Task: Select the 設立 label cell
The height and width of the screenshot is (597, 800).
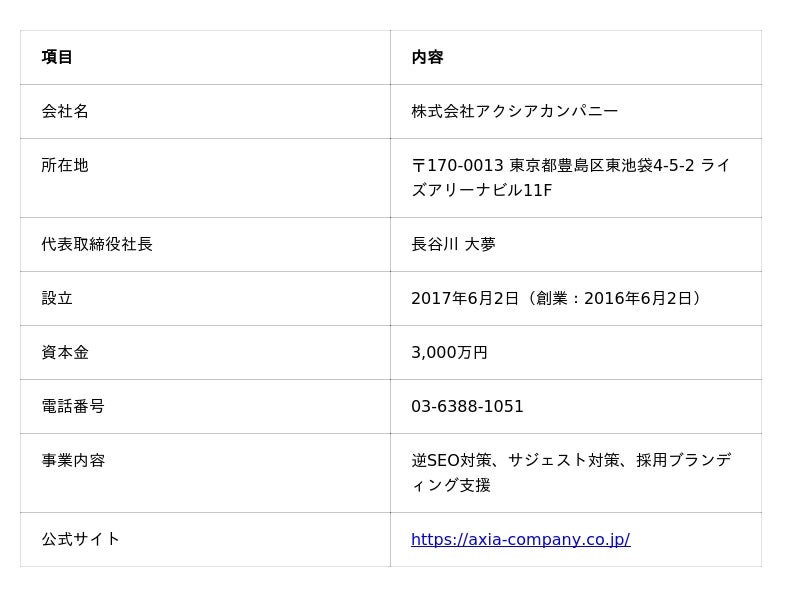Action: pyautogui.click(x=57, y=298)
